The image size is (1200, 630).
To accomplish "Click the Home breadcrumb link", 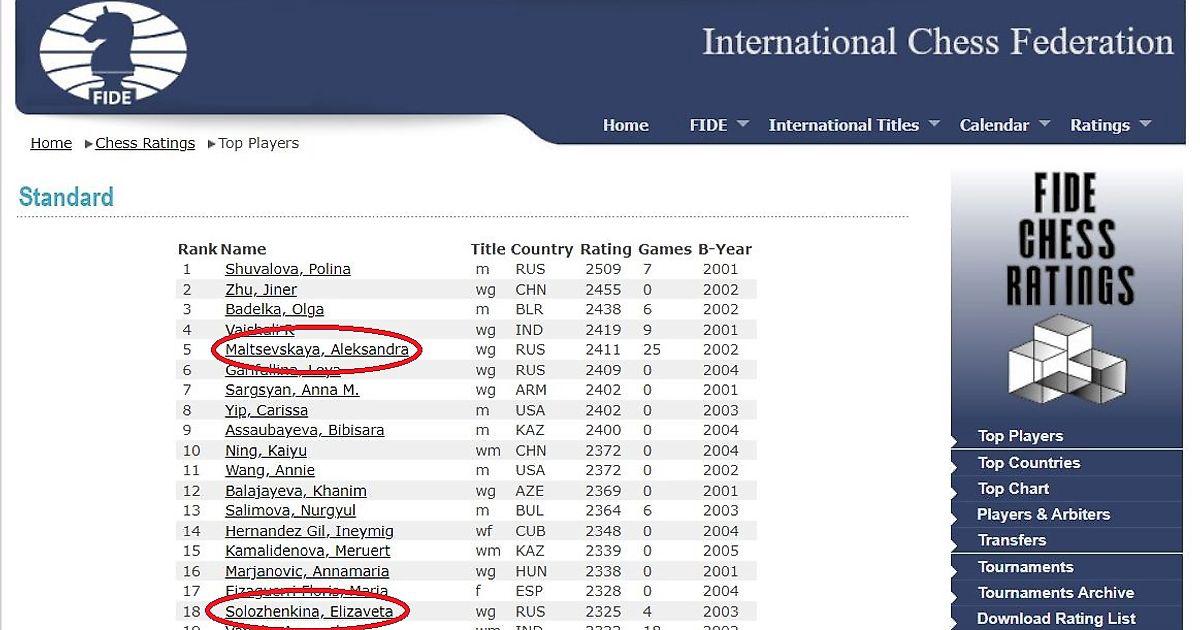I will pos(51,143).
